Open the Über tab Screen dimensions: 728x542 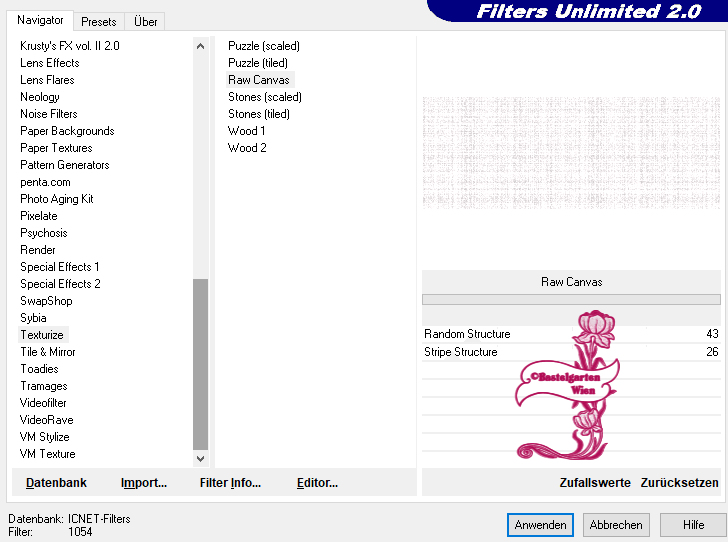click(145, 22)
